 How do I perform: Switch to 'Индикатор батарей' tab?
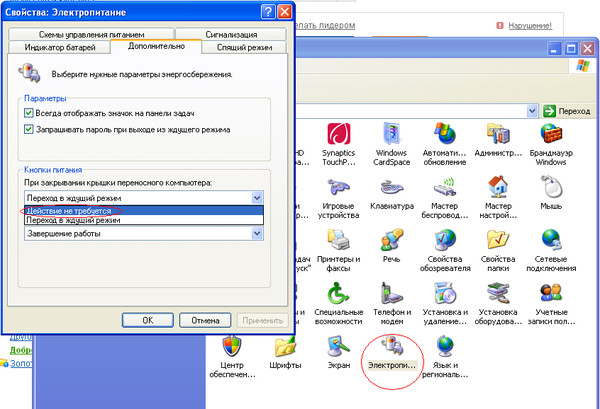click(x=60, y=47)
